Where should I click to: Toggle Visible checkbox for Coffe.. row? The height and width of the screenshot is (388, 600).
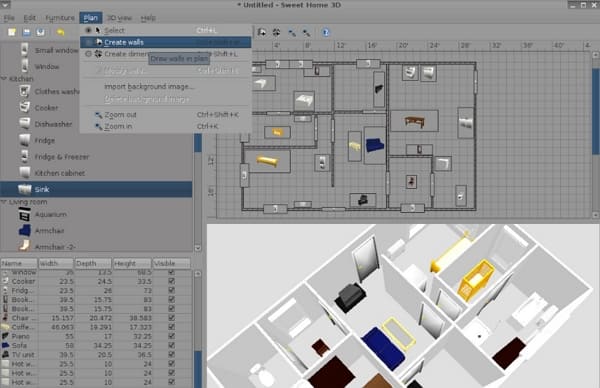(x=171, y=327)
